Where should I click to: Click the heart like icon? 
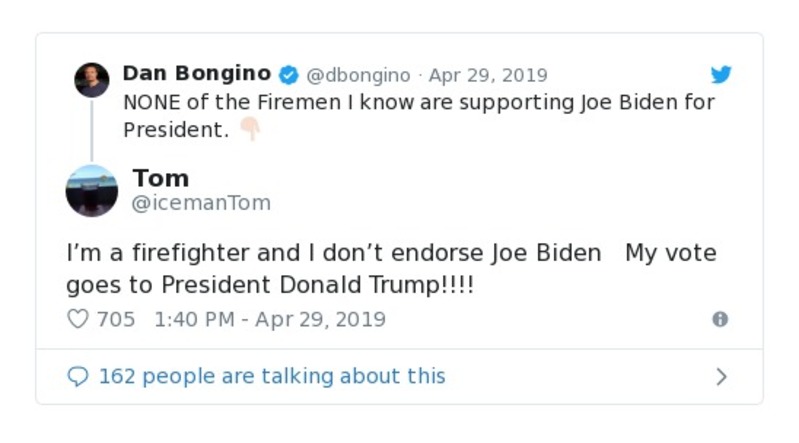tap(77, 319)
